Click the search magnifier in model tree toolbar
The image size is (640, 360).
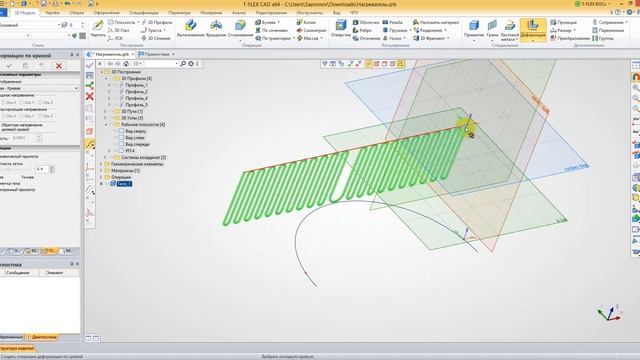pos(183,64)
